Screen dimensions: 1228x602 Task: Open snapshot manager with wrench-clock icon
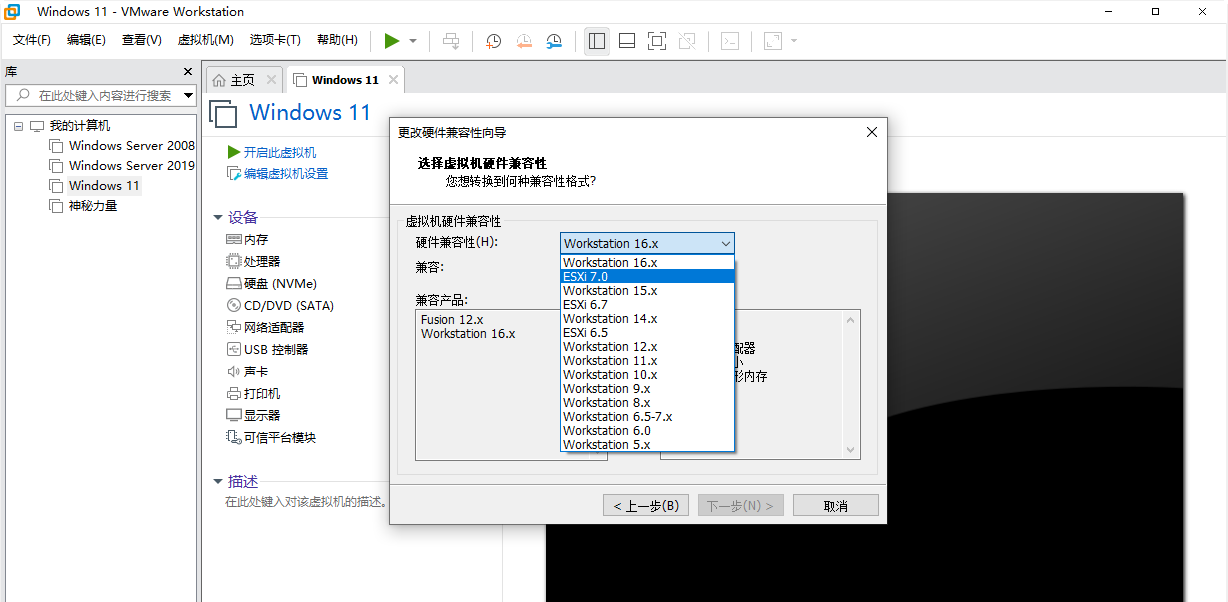pyautogui.click(x=553, y=41)
